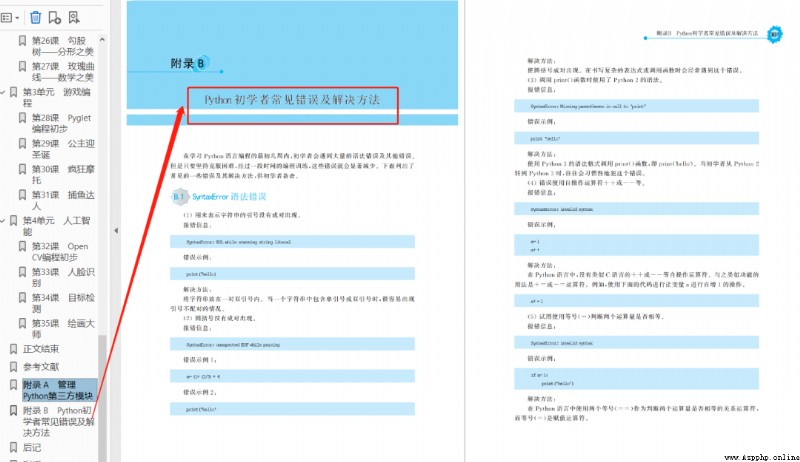Click bookmark icon beside 第27课
This screenshot has width=800, height=462.
pos(22,66)
